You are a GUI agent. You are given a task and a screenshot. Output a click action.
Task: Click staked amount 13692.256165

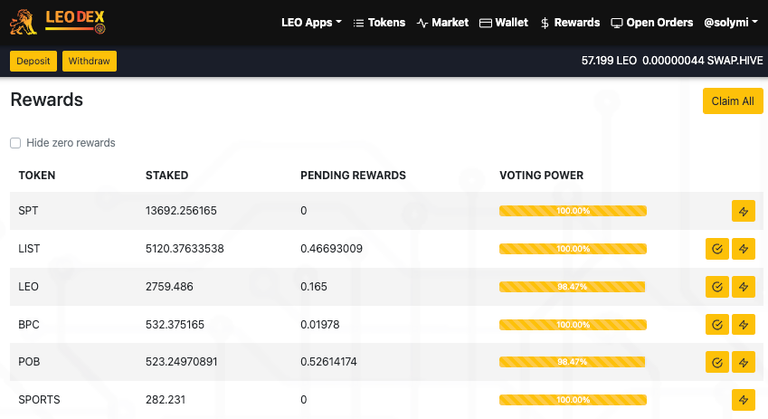pos(181,211)
